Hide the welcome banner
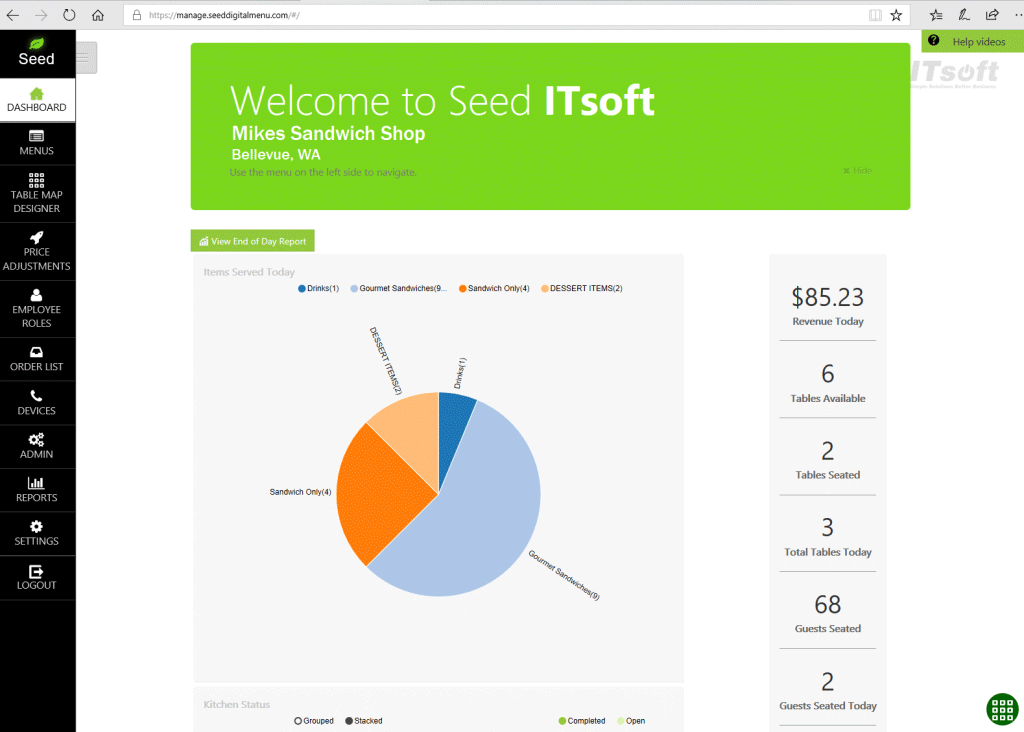Viewport: 1024px width, 732px height. [858, 171]
